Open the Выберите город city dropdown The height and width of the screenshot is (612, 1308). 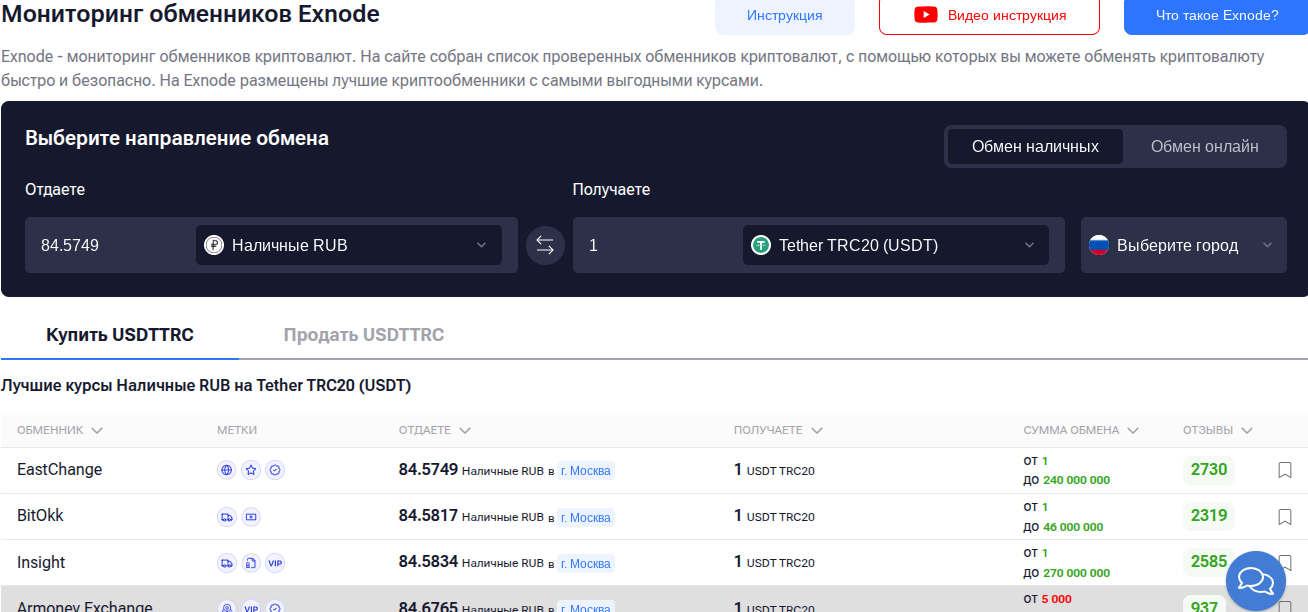tap(1183, 245)
